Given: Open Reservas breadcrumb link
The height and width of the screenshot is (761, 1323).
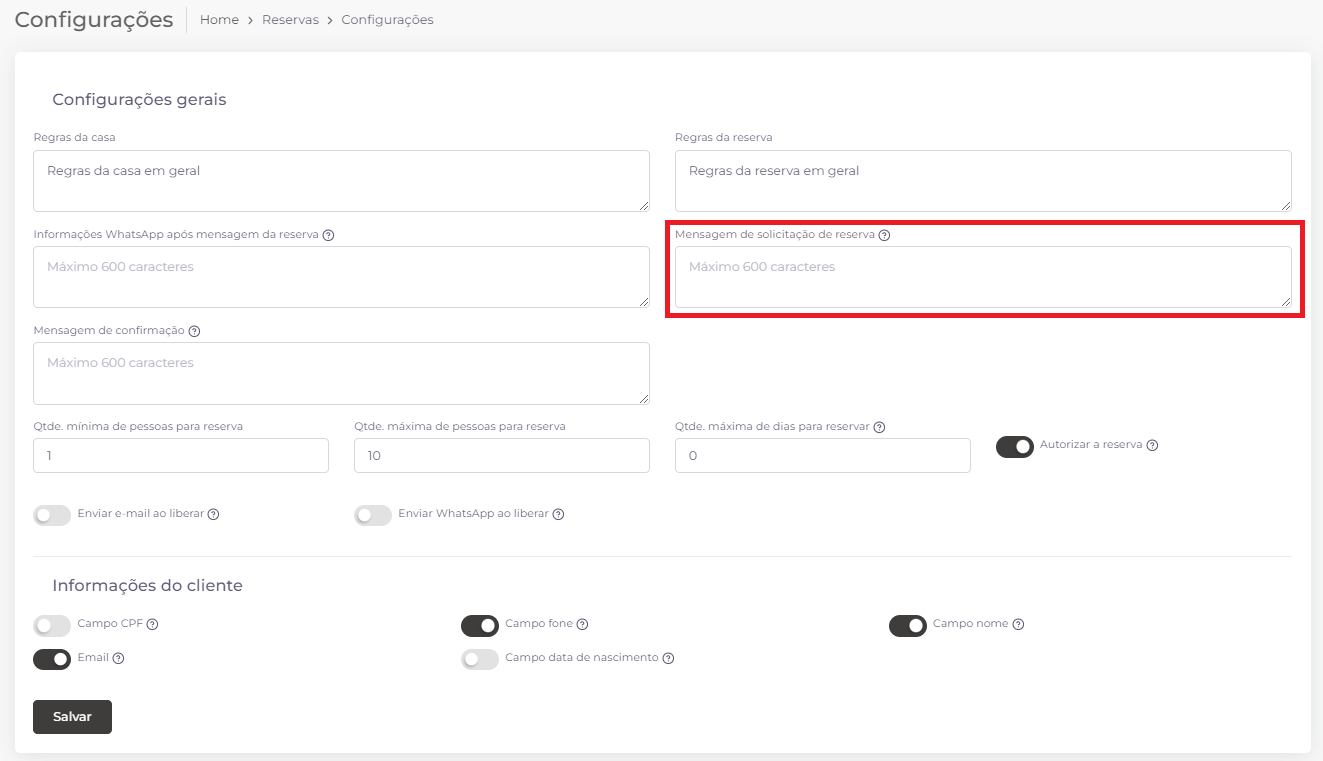Looking at the screenshot, I should pos(290,20).
